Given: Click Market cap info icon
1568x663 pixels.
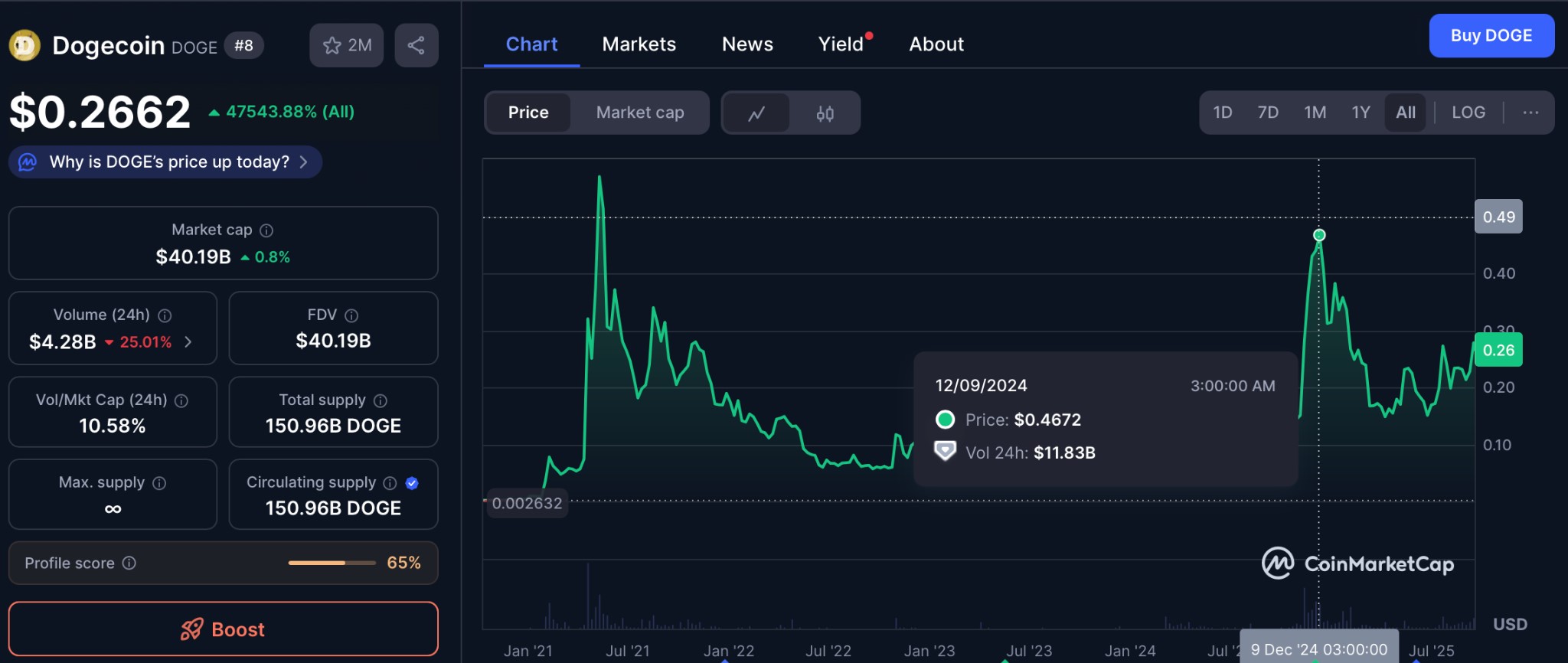Looking at the screenshot, I should tap(266, 230).
